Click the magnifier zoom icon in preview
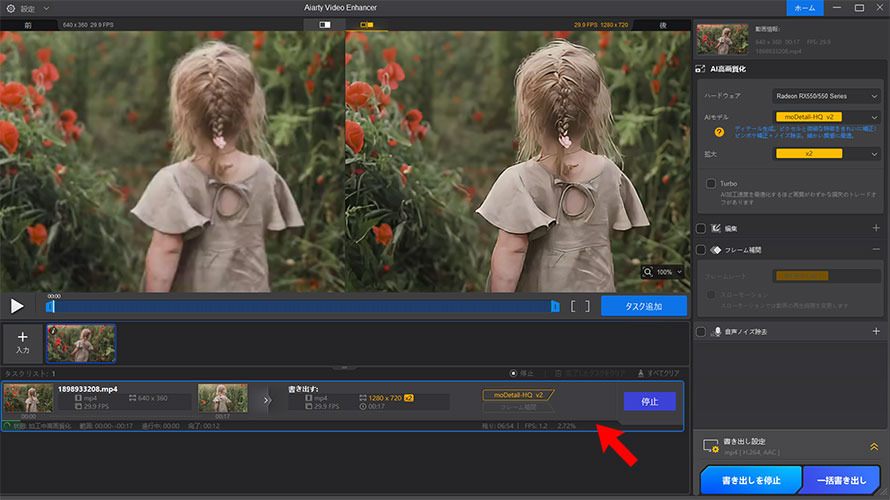 [648, 272]
